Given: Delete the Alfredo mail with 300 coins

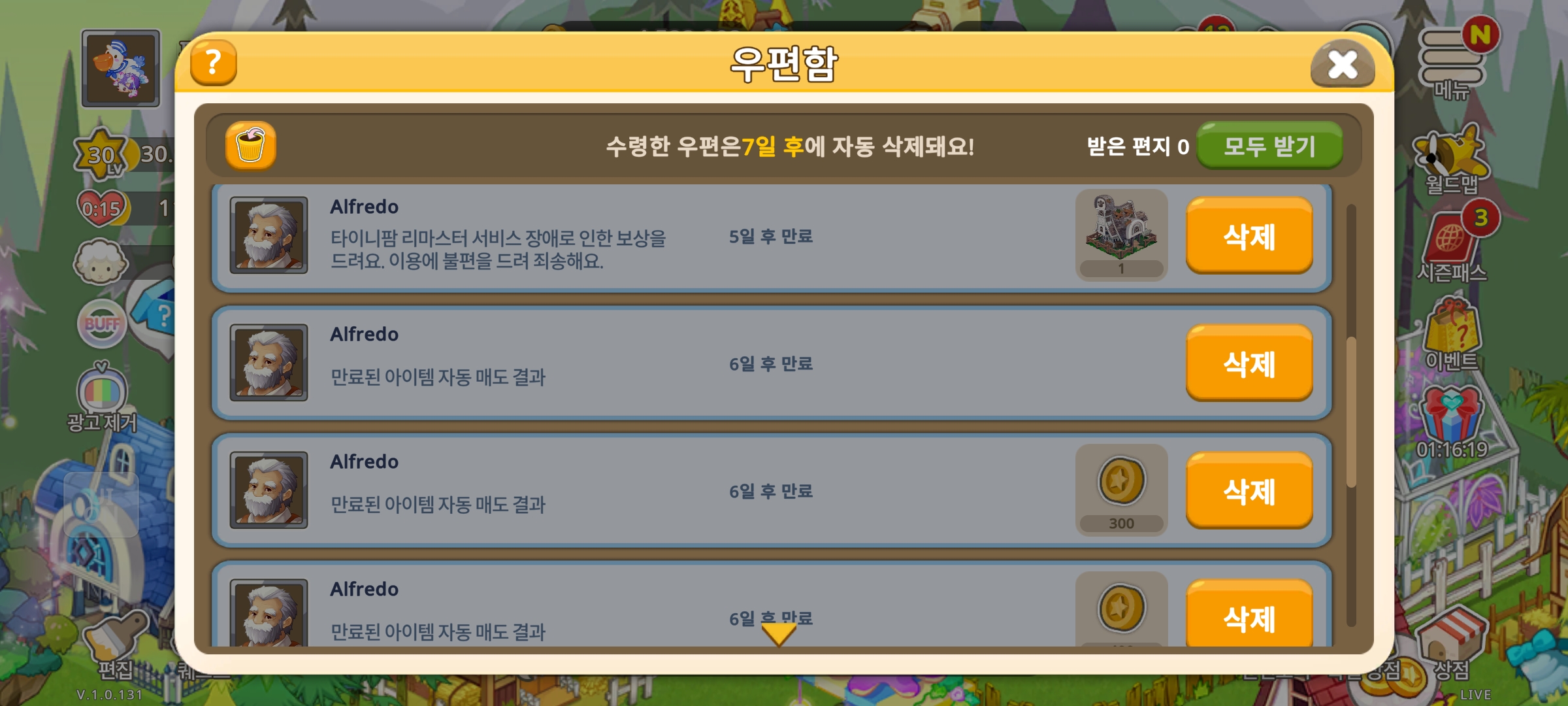Looking at the screenshot, I should tap(1249, 491).
